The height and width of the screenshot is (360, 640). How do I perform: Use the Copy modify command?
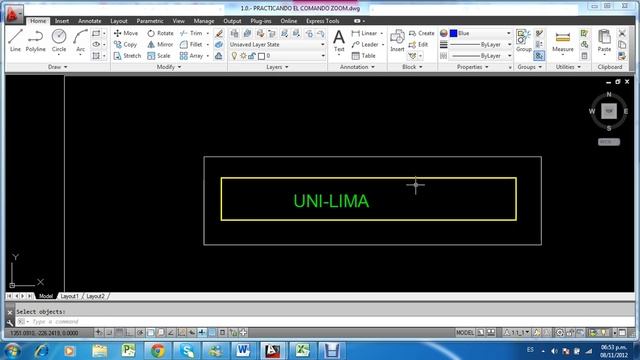[125, 44]
